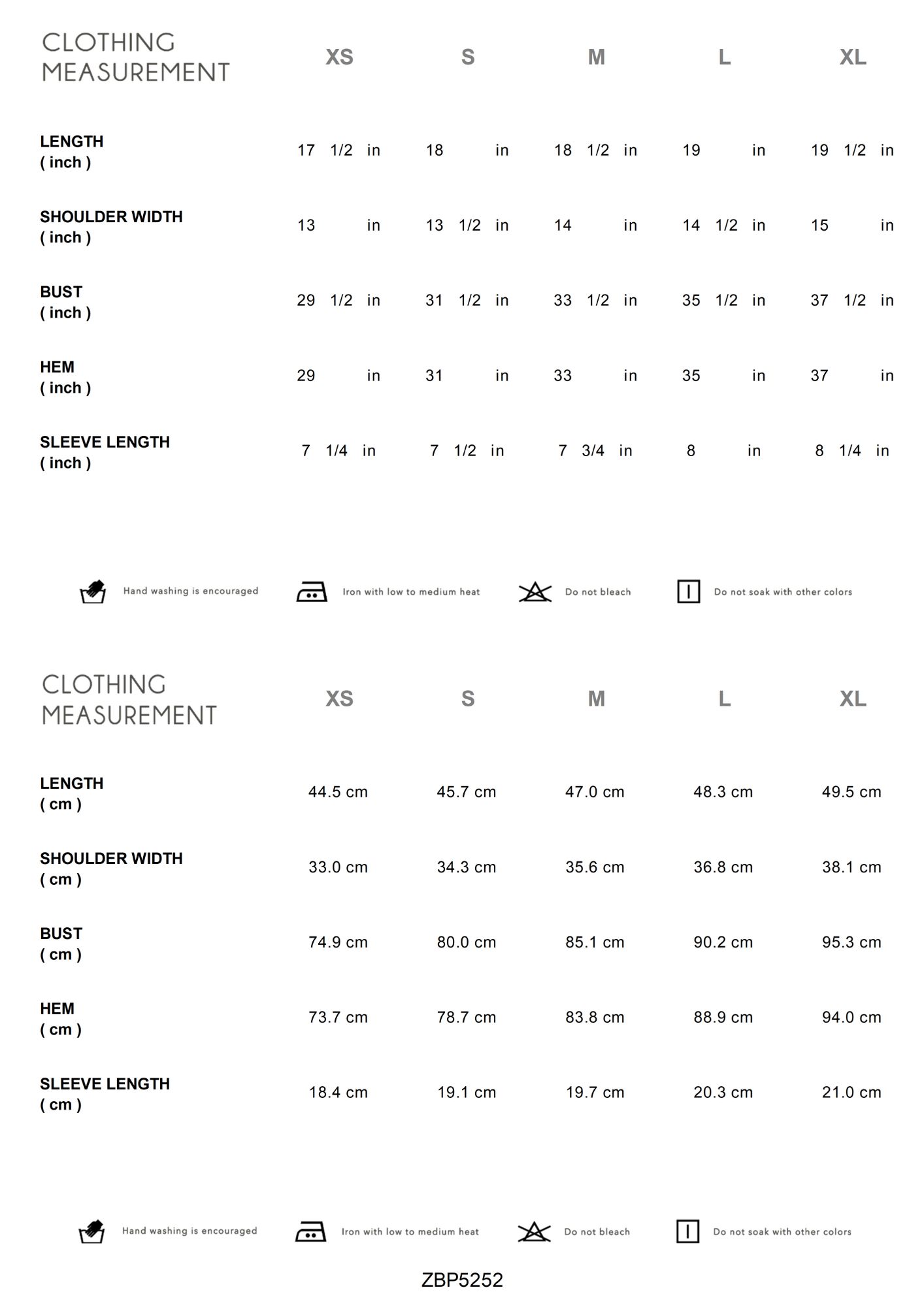Click the hand wash icon below the cm chart

click(91, 1231)
